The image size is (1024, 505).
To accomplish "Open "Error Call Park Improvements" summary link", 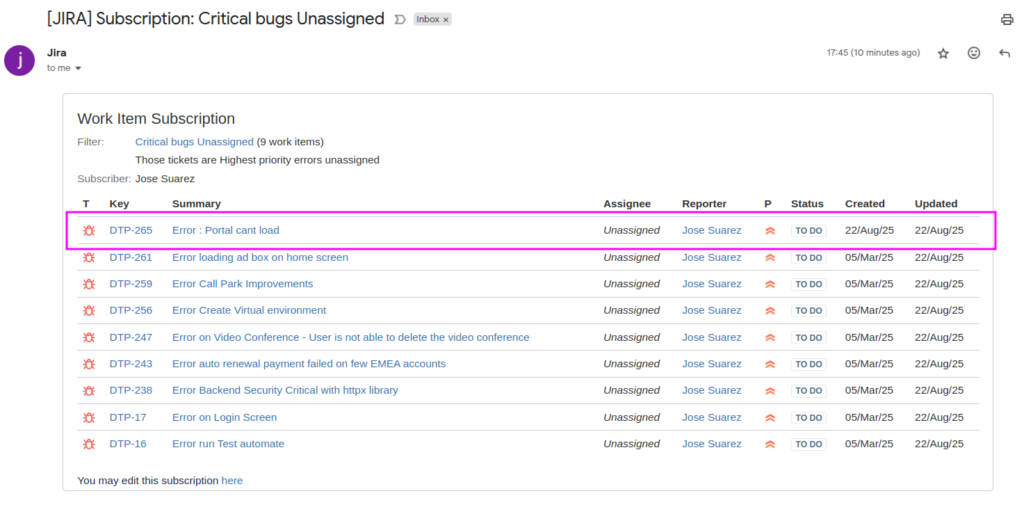I will point(242,284).
